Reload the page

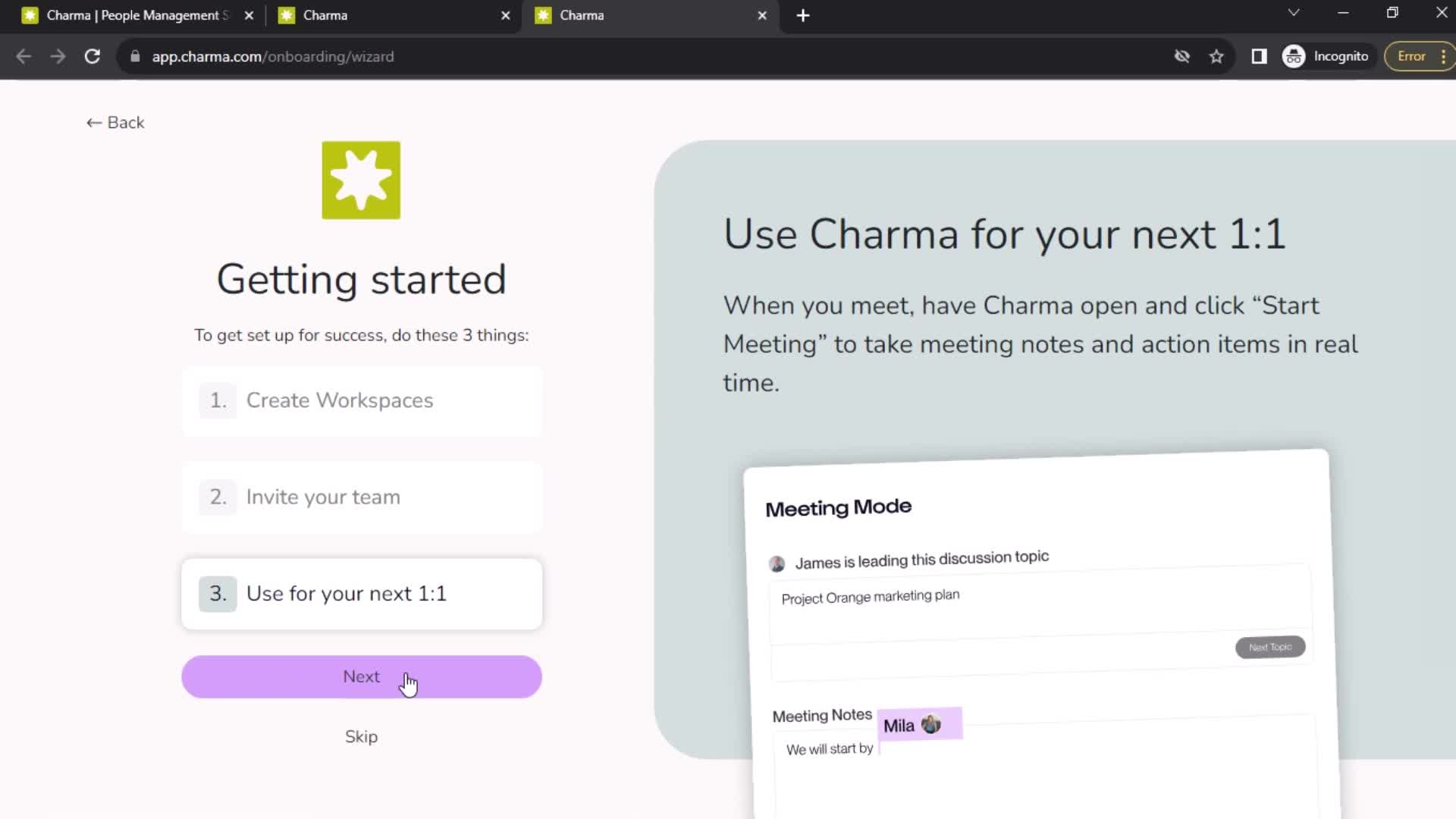(x=93, y=56)
